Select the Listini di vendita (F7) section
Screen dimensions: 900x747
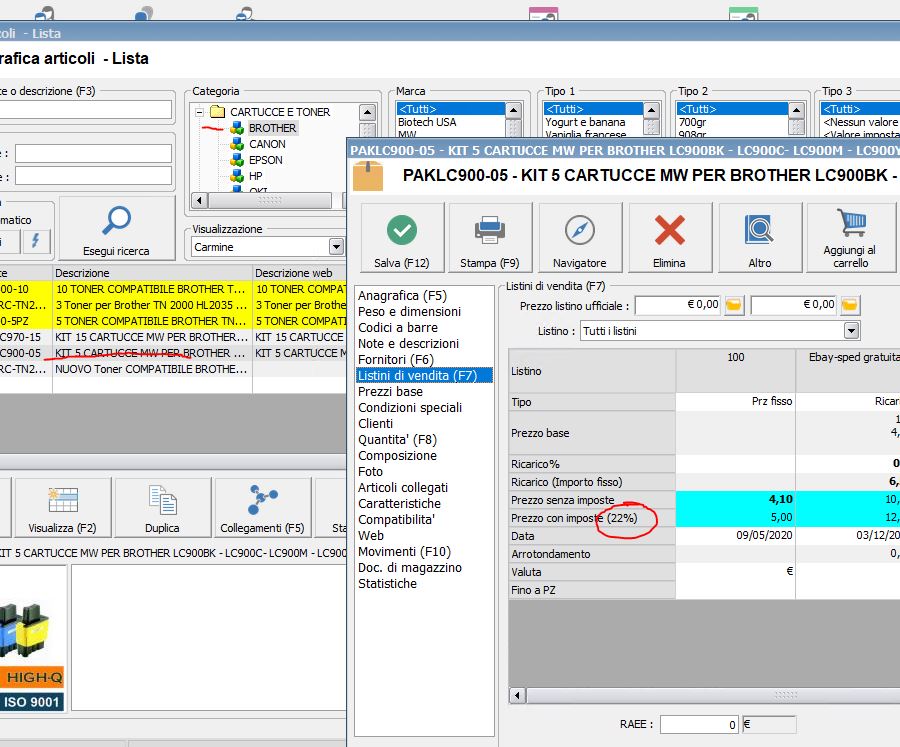click(424, 376)
